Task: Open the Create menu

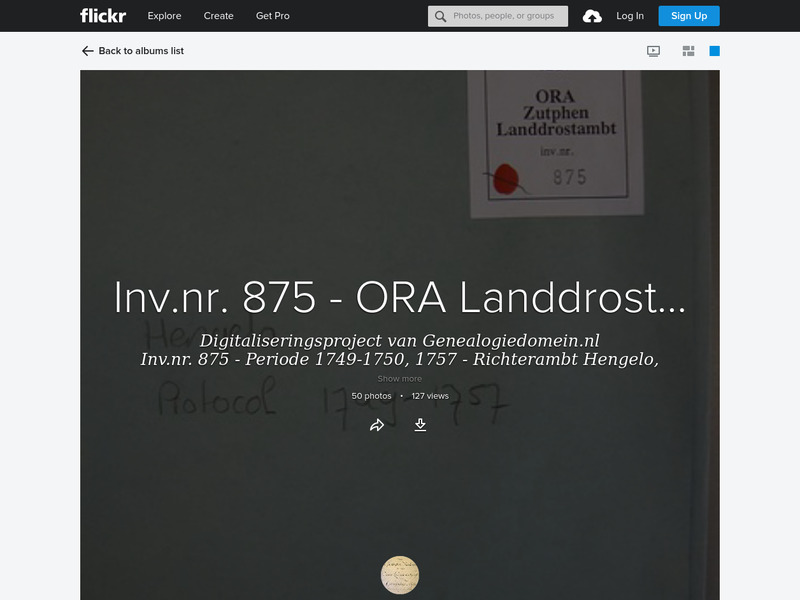Action: 218,15
